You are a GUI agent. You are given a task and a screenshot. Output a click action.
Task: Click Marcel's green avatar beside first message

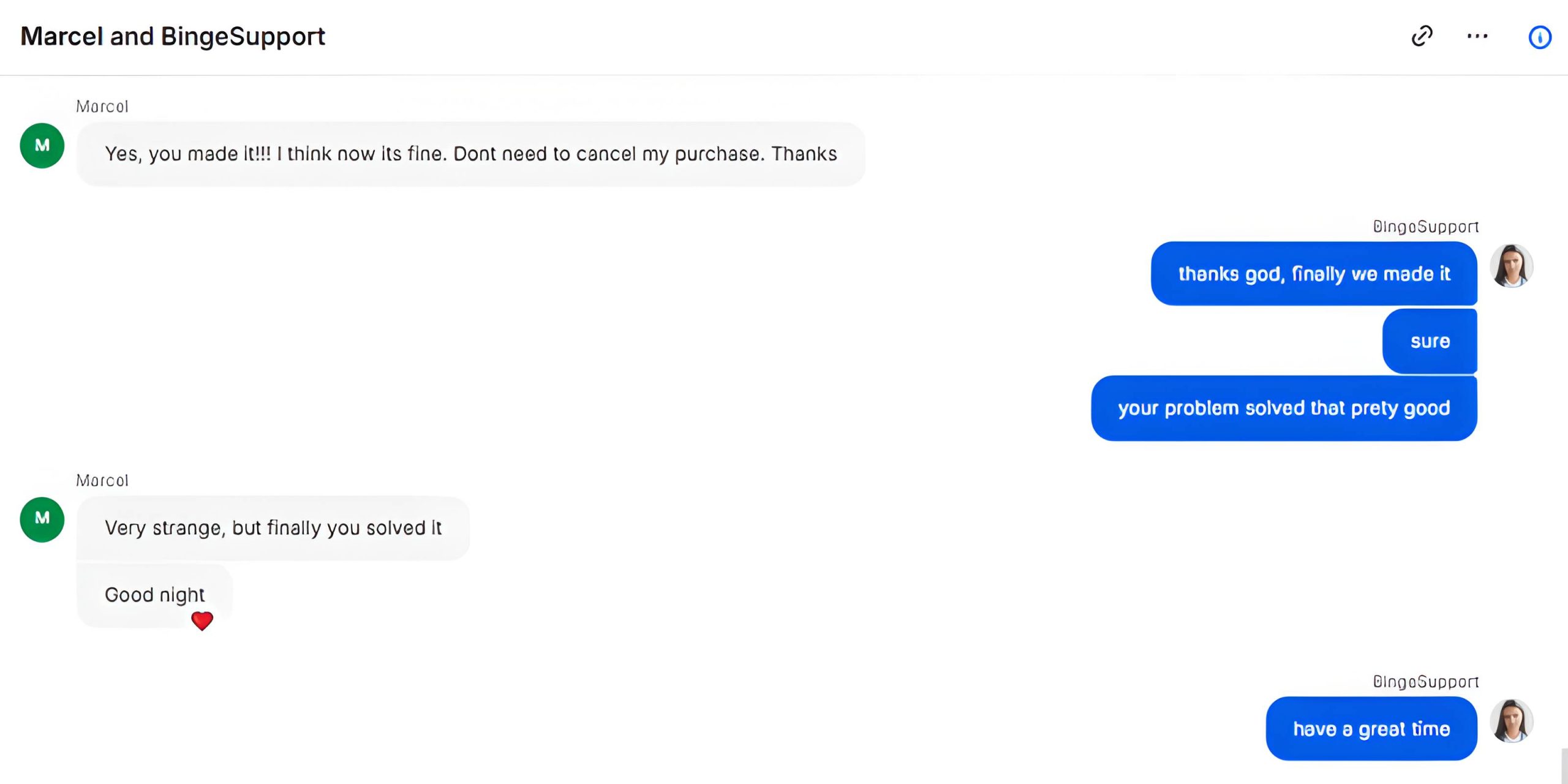click(x=42, y=146)
